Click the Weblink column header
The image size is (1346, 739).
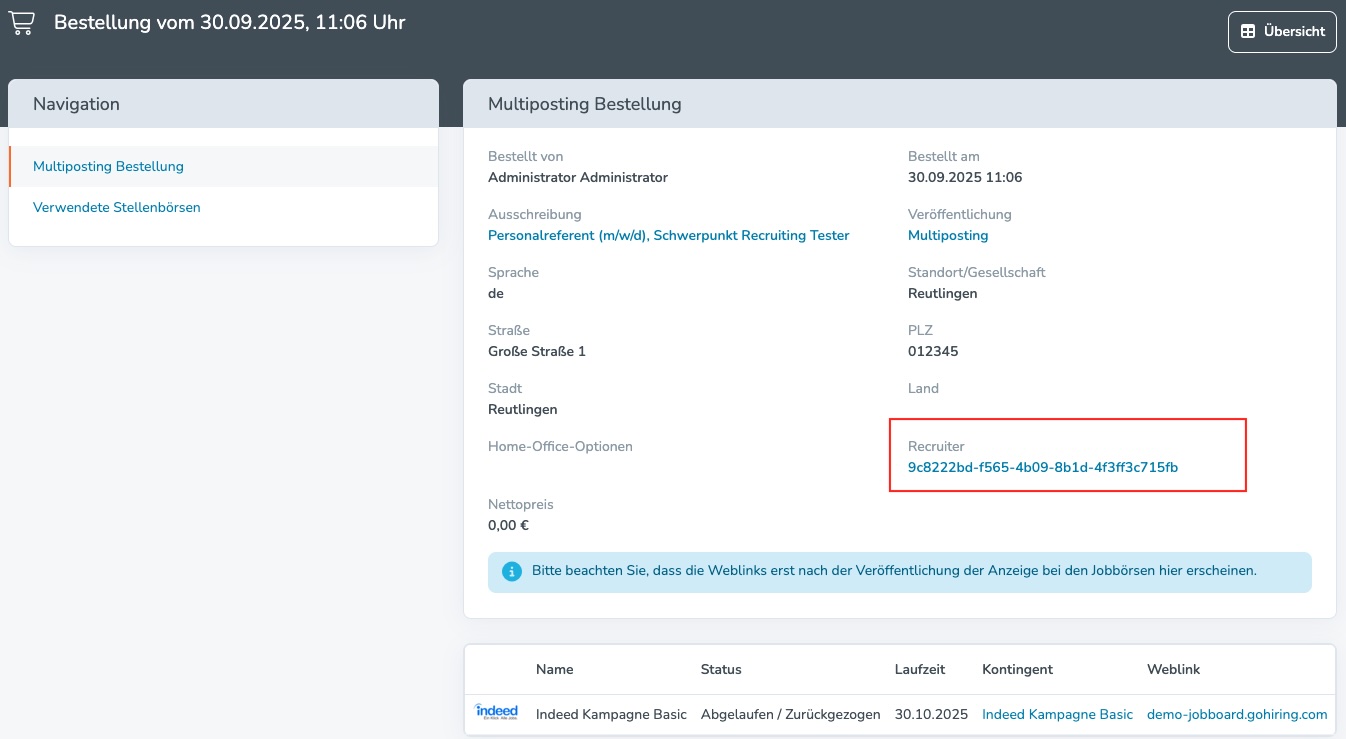point(1173,669)
